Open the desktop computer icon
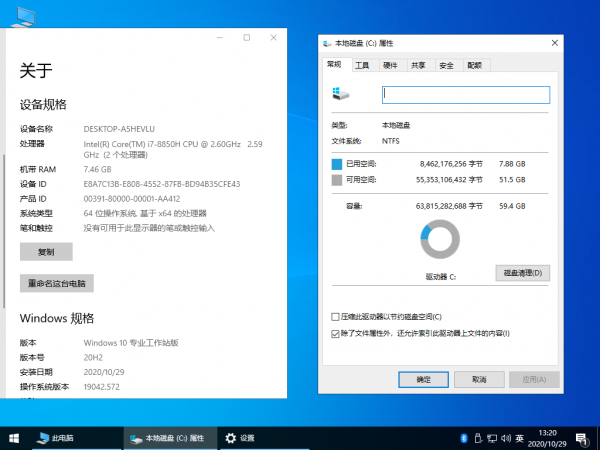The height and width of the screenshot is (450, 600). (23, 17)
